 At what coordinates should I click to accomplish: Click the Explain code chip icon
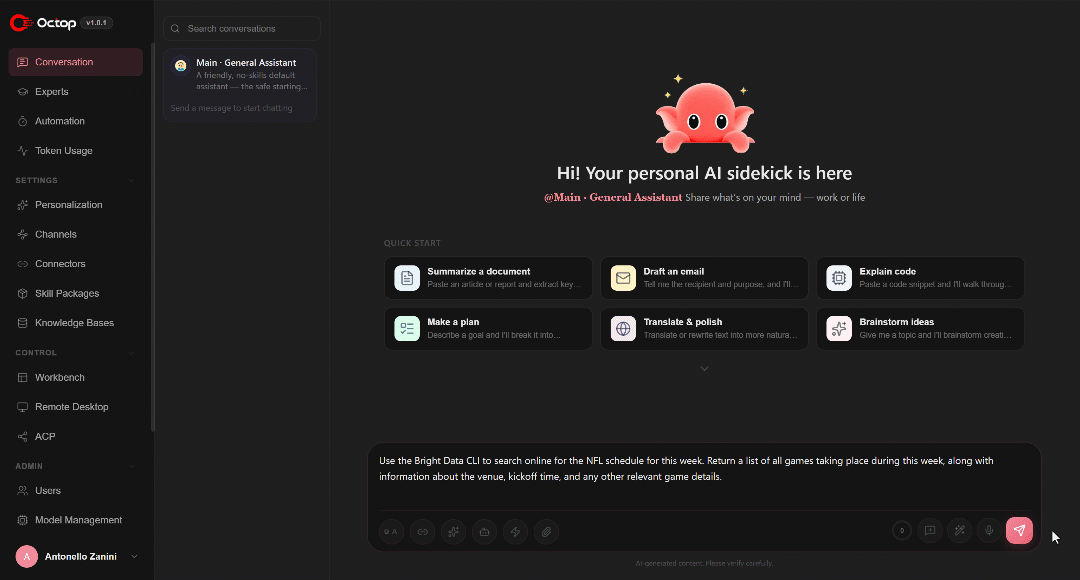click(839, 278)
